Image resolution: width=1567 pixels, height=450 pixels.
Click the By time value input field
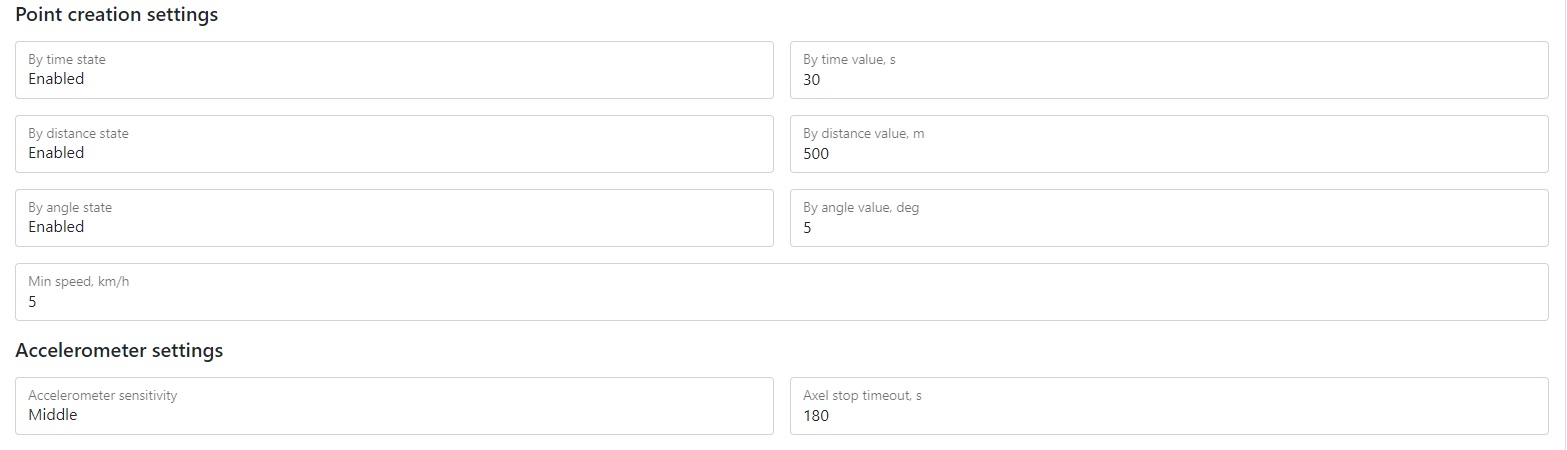pyautogui.click(x=1168, y=70)
